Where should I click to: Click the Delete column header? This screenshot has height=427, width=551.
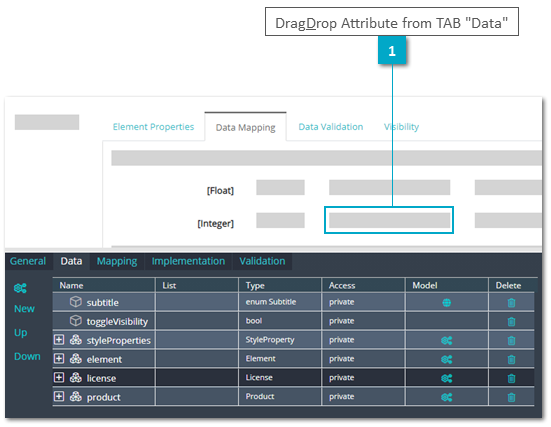pyautogui.click(x=511, y=285)
